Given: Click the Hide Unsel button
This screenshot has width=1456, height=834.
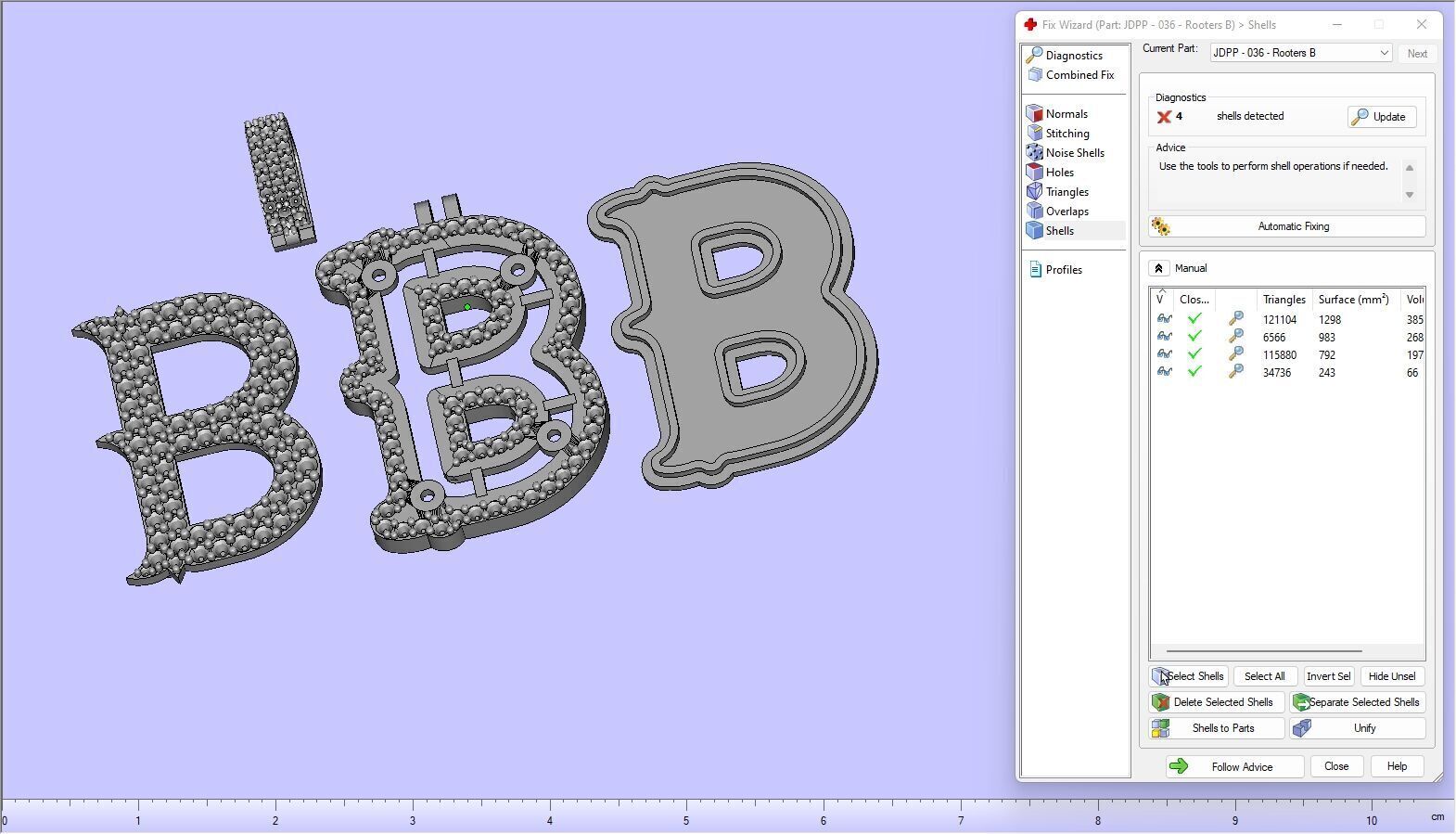Looking at the screenshot, I should [1393, 676].
